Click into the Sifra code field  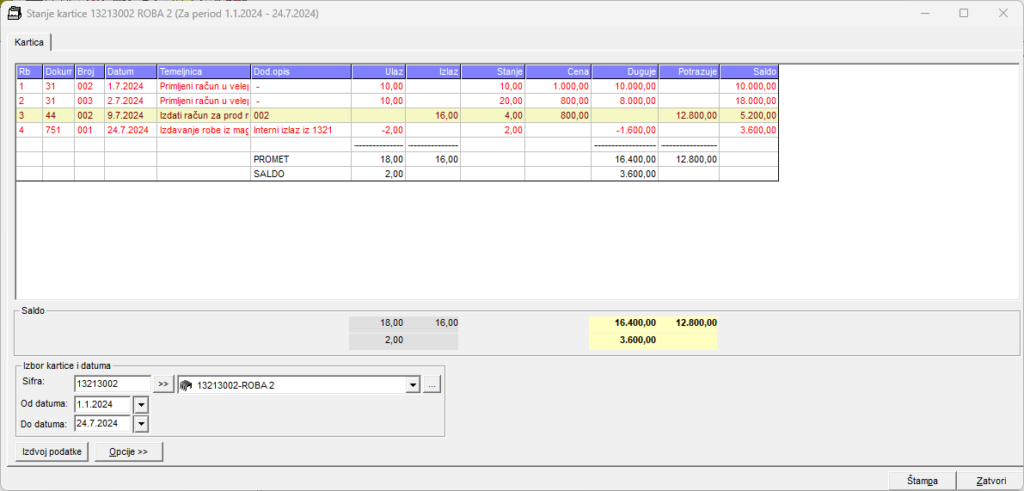coord(110,384)
